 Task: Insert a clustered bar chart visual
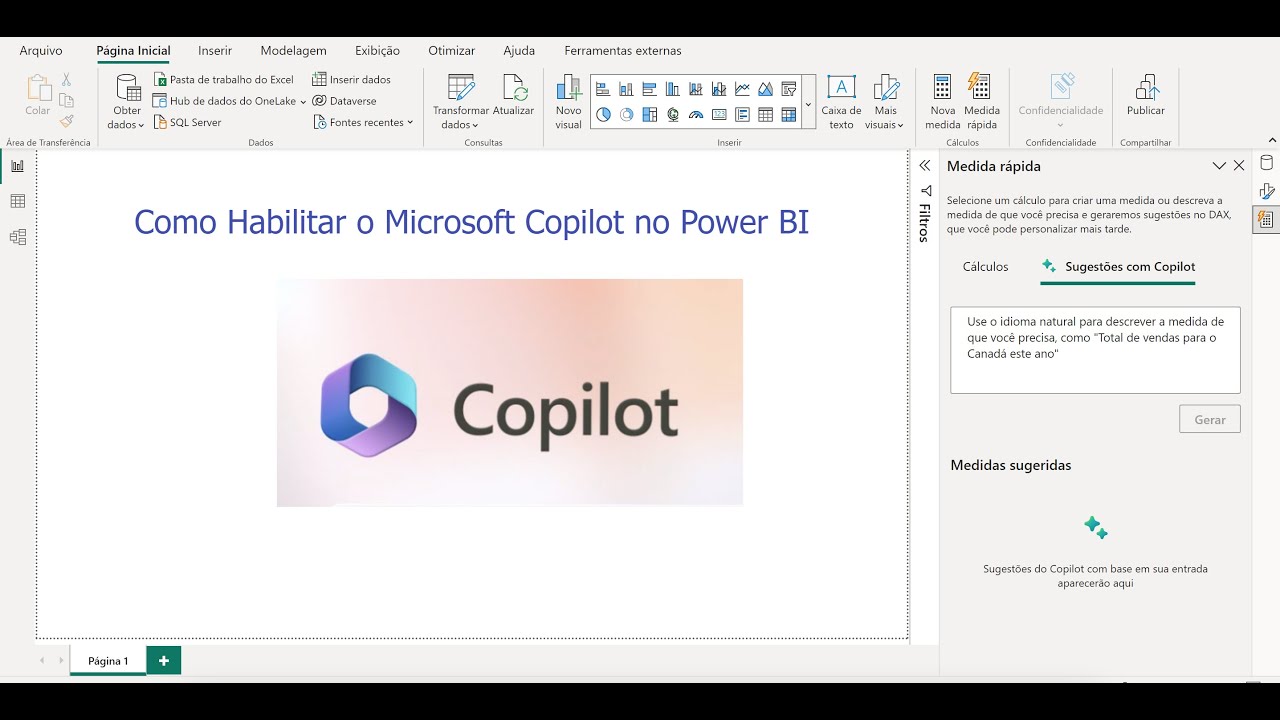(x=649, y=89)
